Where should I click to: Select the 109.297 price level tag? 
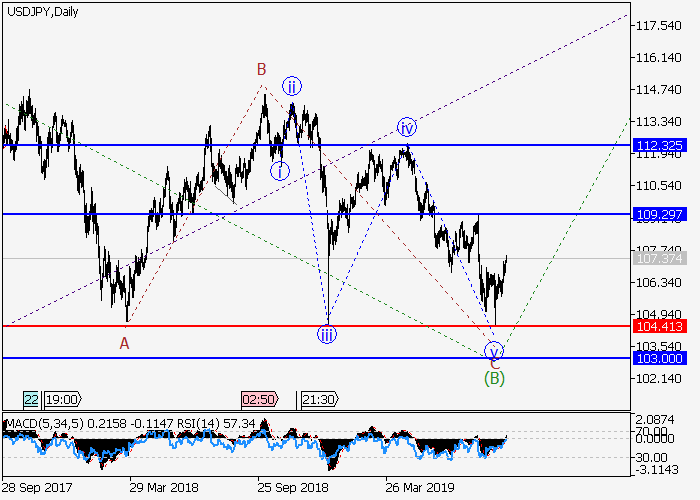[657, 214]
